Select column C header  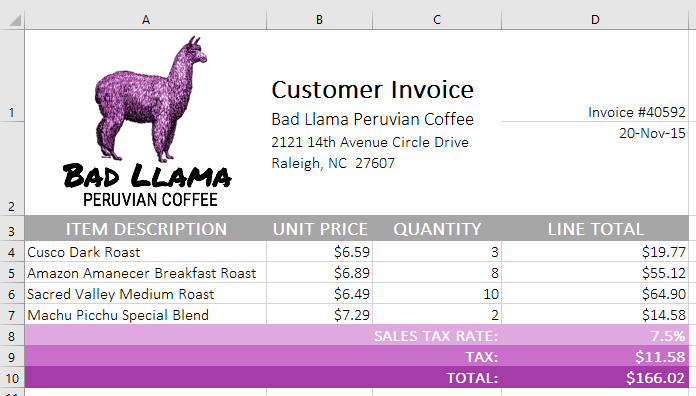coord(437,20)
